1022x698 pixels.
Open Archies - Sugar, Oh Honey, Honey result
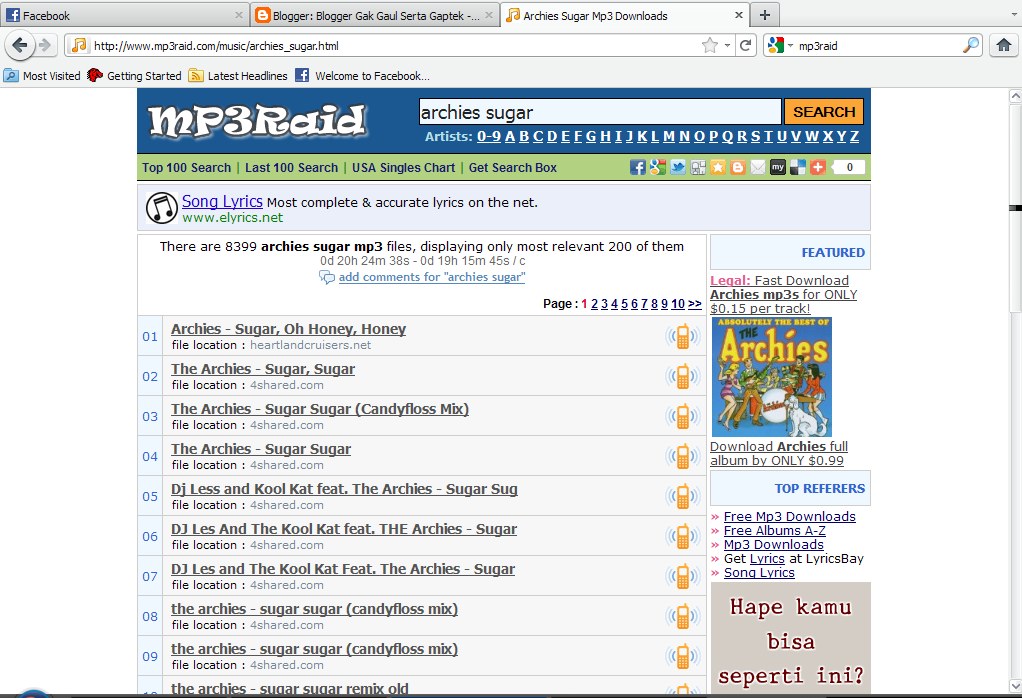288,329
